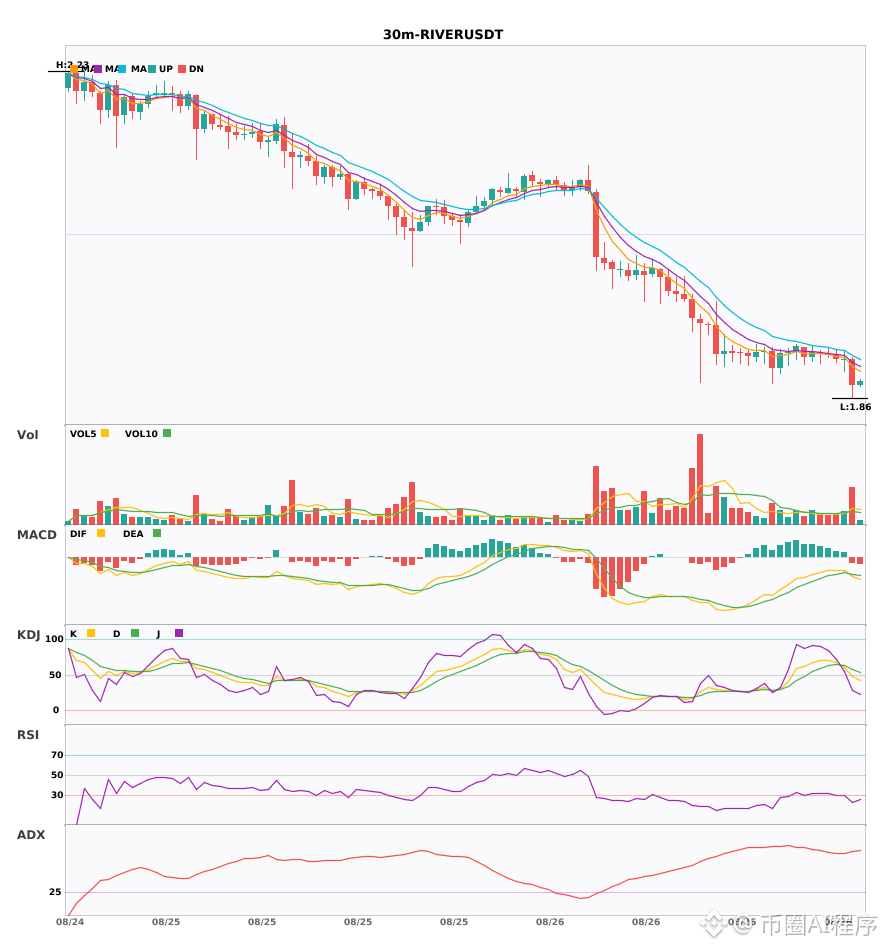Click the KDJ axis value 100
Image resolution: width=885 pixels, height=950 pixels.
55,639
